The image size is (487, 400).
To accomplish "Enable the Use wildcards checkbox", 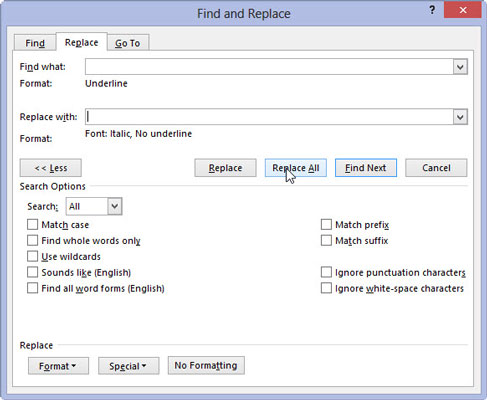I will tap(32, 256).
